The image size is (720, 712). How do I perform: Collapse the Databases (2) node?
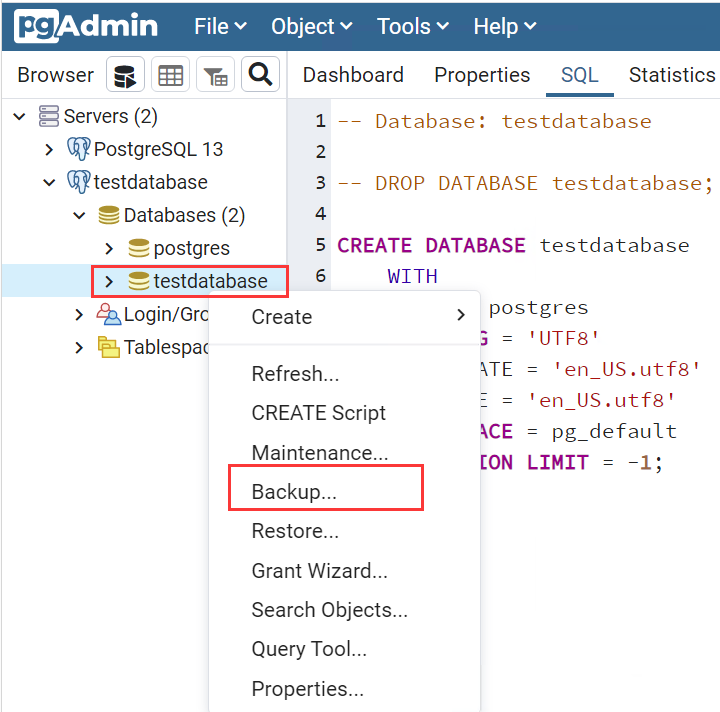[x=79, y=215]
